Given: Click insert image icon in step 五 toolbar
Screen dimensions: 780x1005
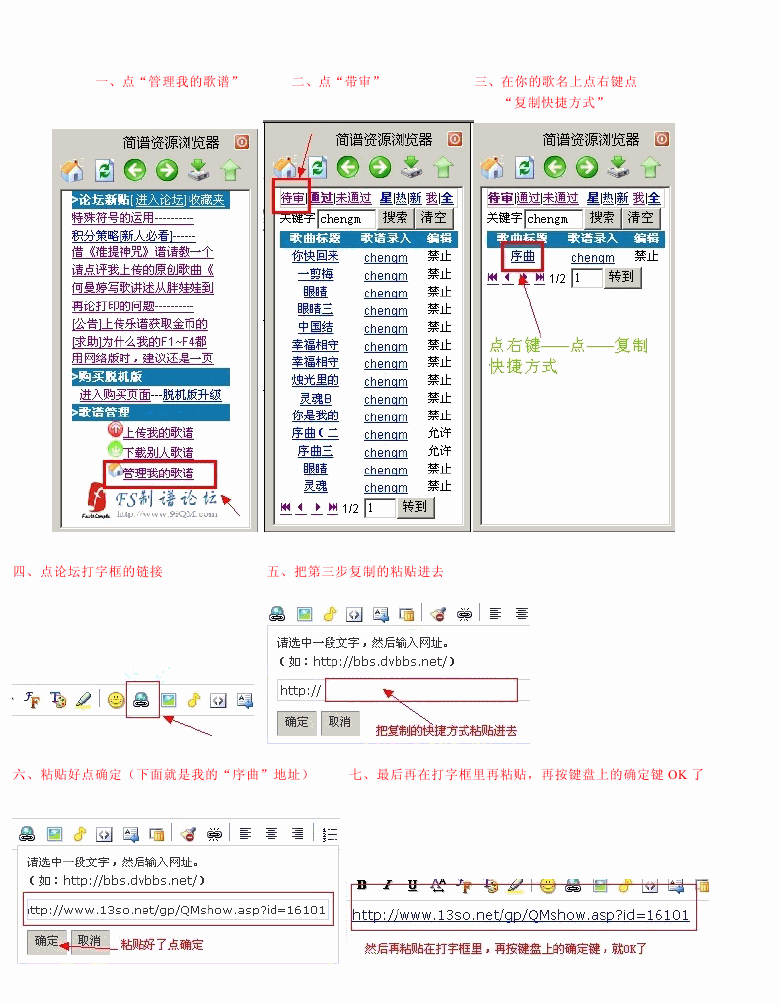Looking at the screenshot, I should point(304,614).
